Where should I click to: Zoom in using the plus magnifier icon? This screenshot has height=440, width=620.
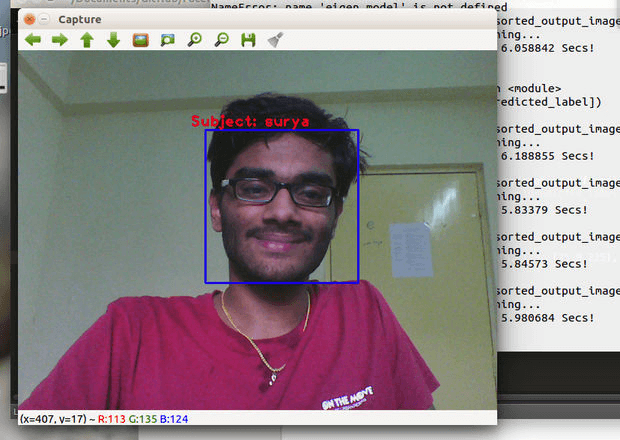click(195, 40)
